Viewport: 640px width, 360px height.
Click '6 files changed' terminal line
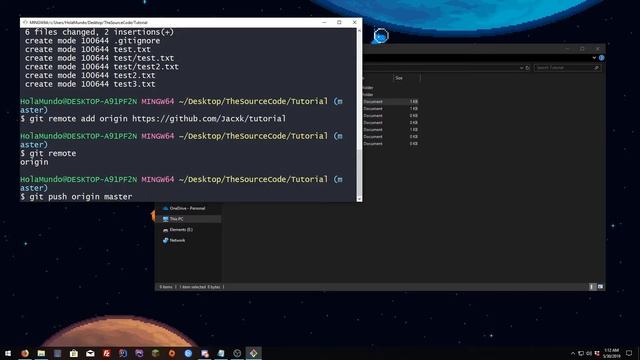99,32
